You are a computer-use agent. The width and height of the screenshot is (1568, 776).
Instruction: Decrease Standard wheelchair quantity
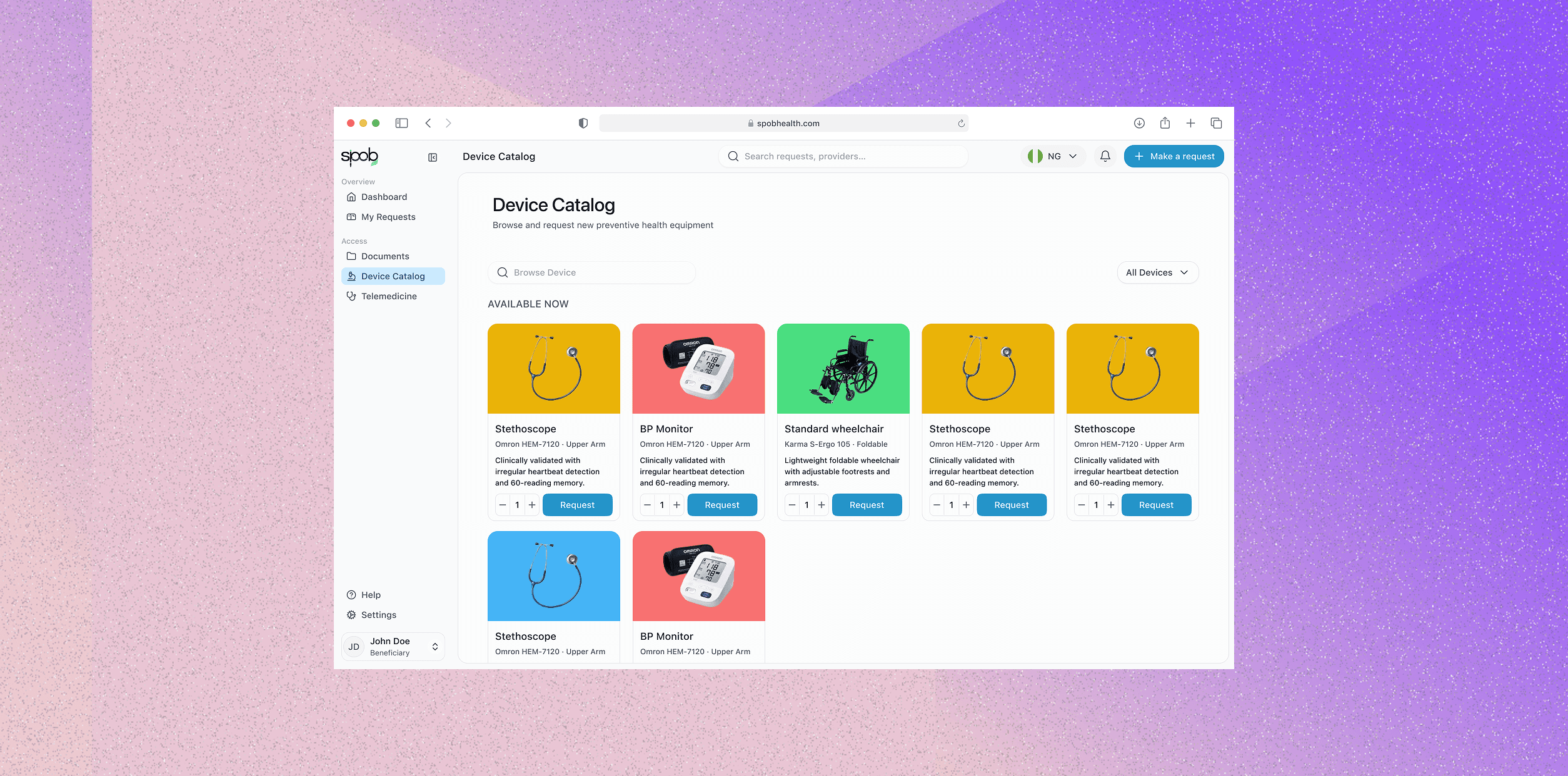click(x=792, y=505)
